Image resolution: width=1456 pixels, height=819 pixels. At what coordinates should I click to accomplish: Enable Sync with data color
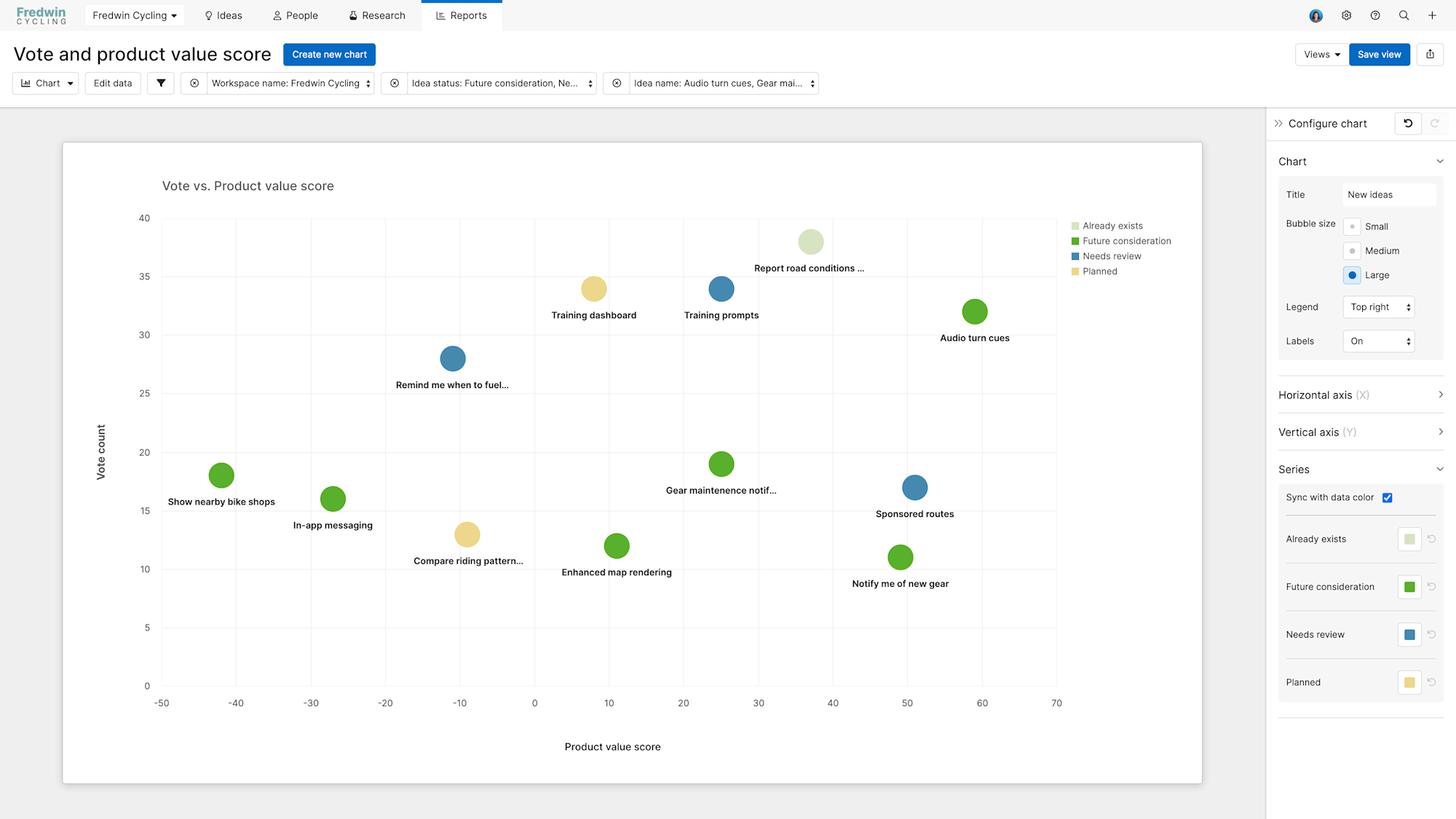(1388, 497)
